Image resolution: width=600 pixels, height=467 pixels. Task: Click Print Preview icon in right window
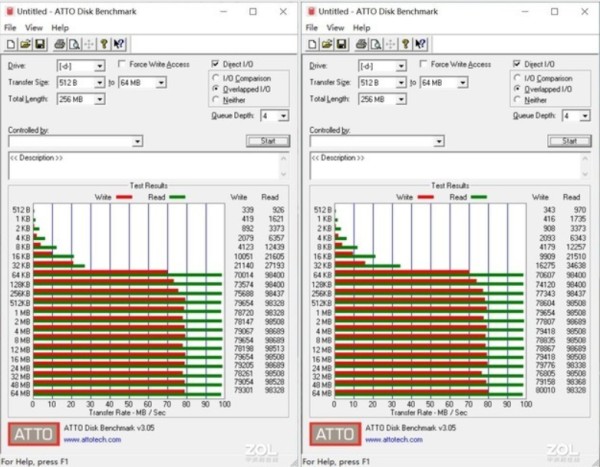377,44
